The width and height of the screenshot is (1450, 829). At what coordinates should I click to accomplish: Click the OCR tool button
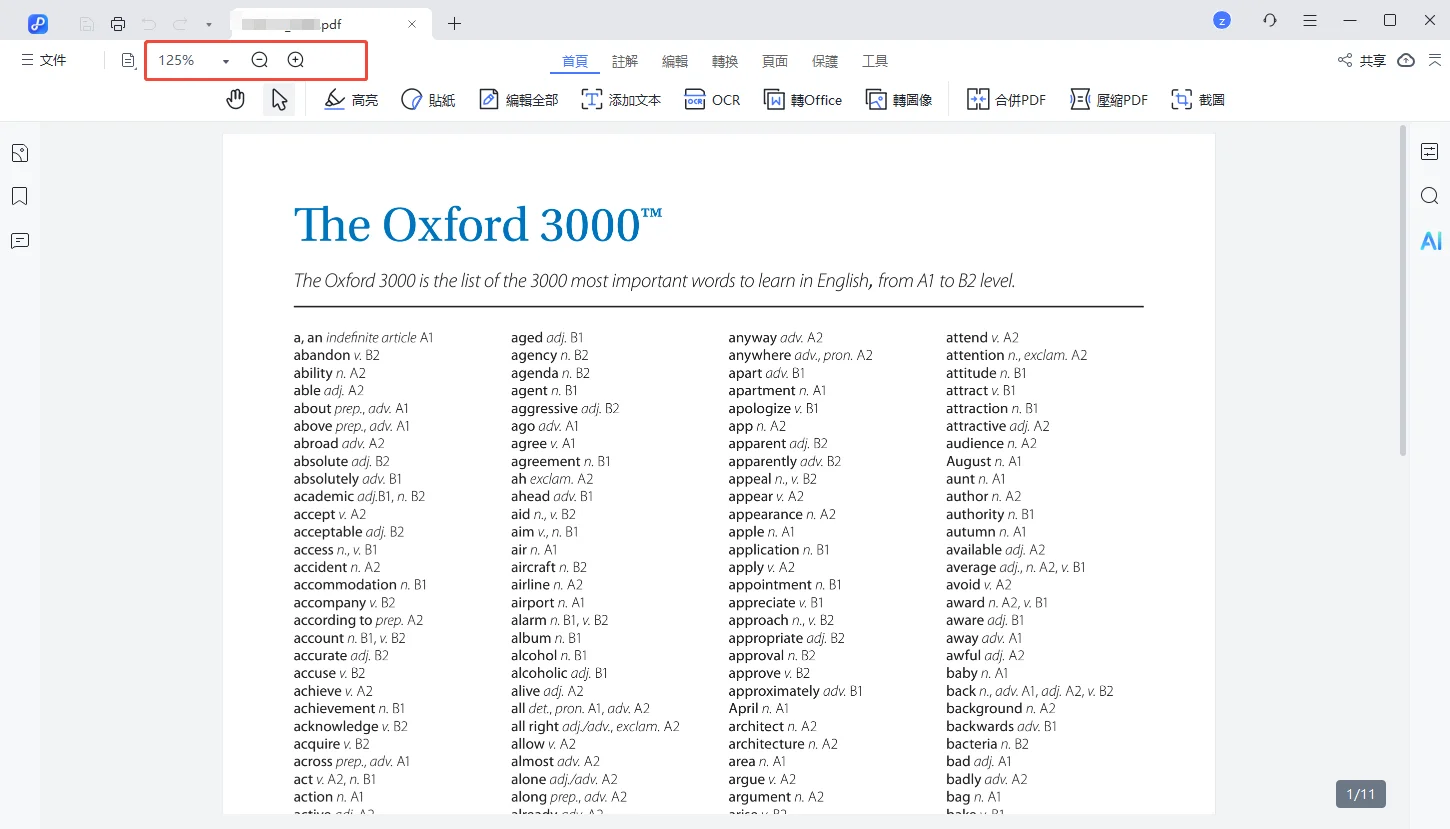712,100
